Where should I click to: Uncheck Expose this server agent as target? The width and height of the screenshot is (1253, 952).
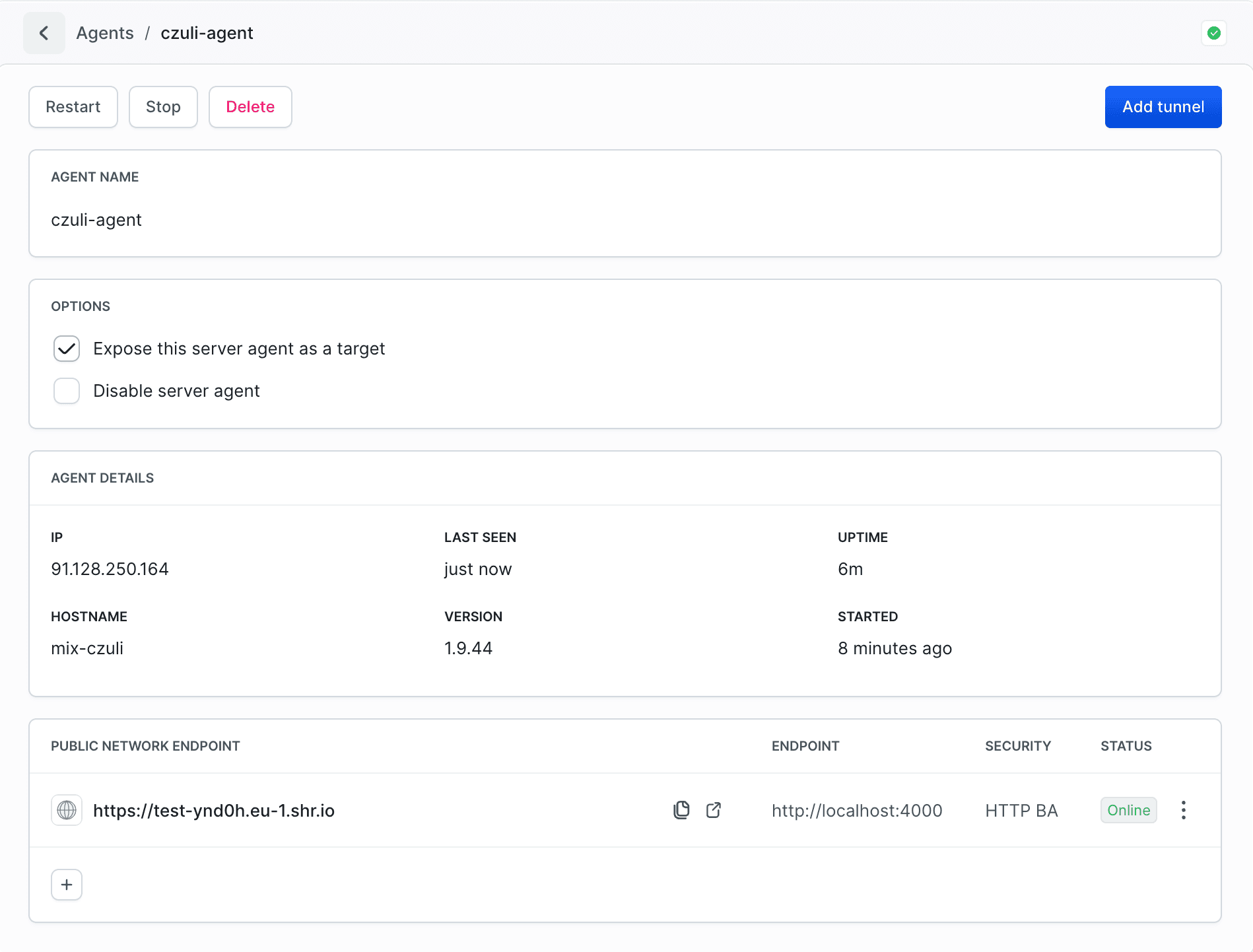[x=67, y=349]
